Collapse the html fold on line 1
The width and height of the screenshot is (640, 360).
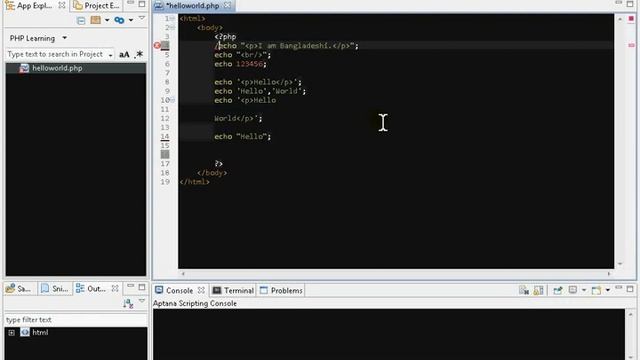click(172, 18)
